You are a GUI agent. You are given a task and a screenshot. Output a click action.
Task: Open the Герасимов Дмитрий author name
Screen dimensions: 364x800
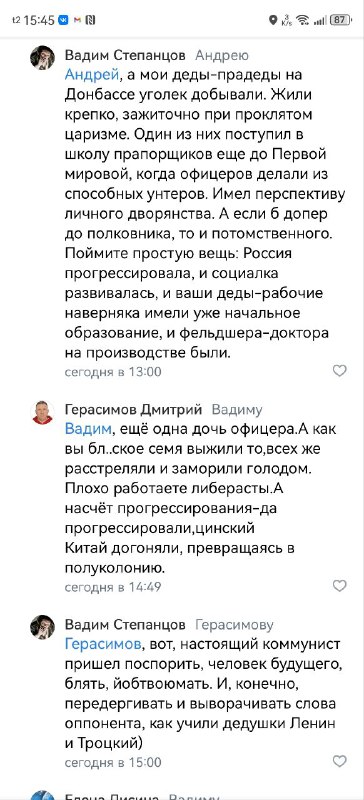pyautogui.click(x=134, y=409)
